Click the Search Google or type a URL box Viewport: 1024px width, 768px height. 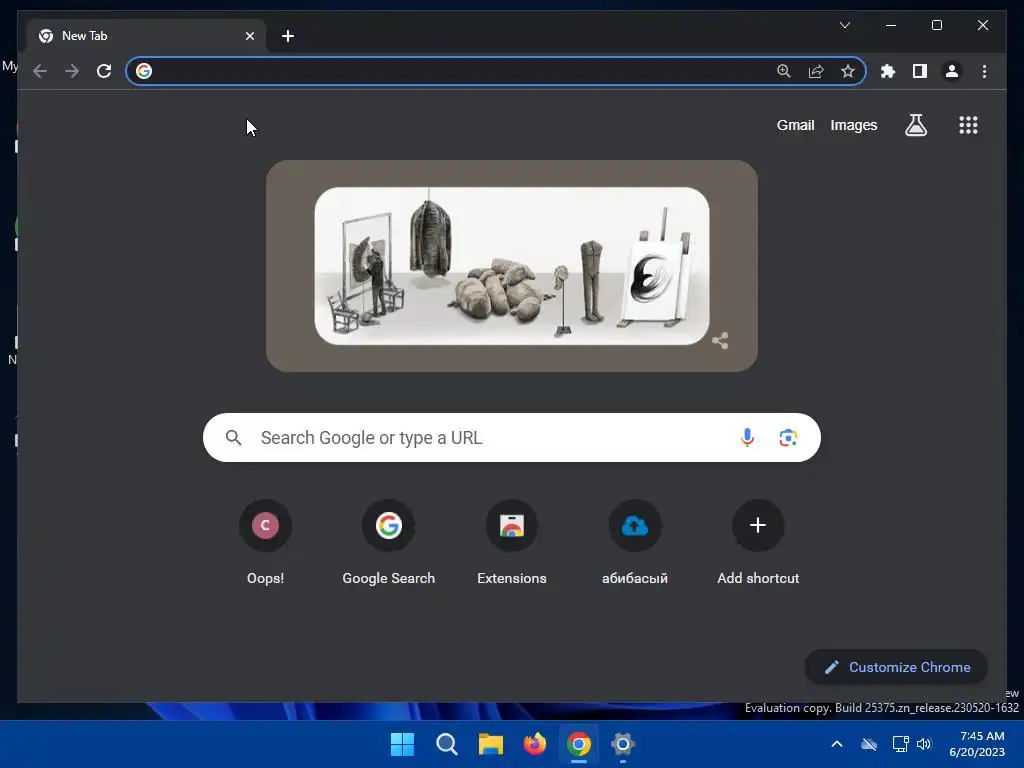(x=511, y=438)
